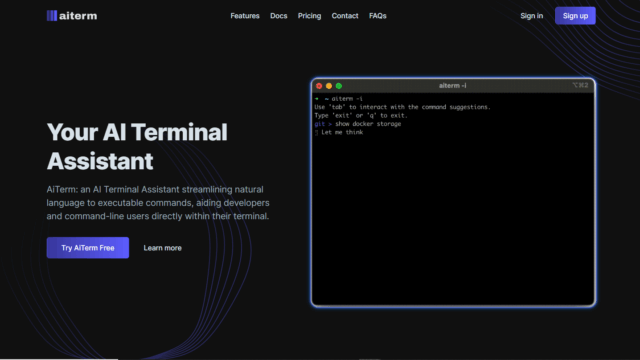Open the Pricing section
Image resolution: width=640 pixels, height=360 pixels.
point(309,16)
